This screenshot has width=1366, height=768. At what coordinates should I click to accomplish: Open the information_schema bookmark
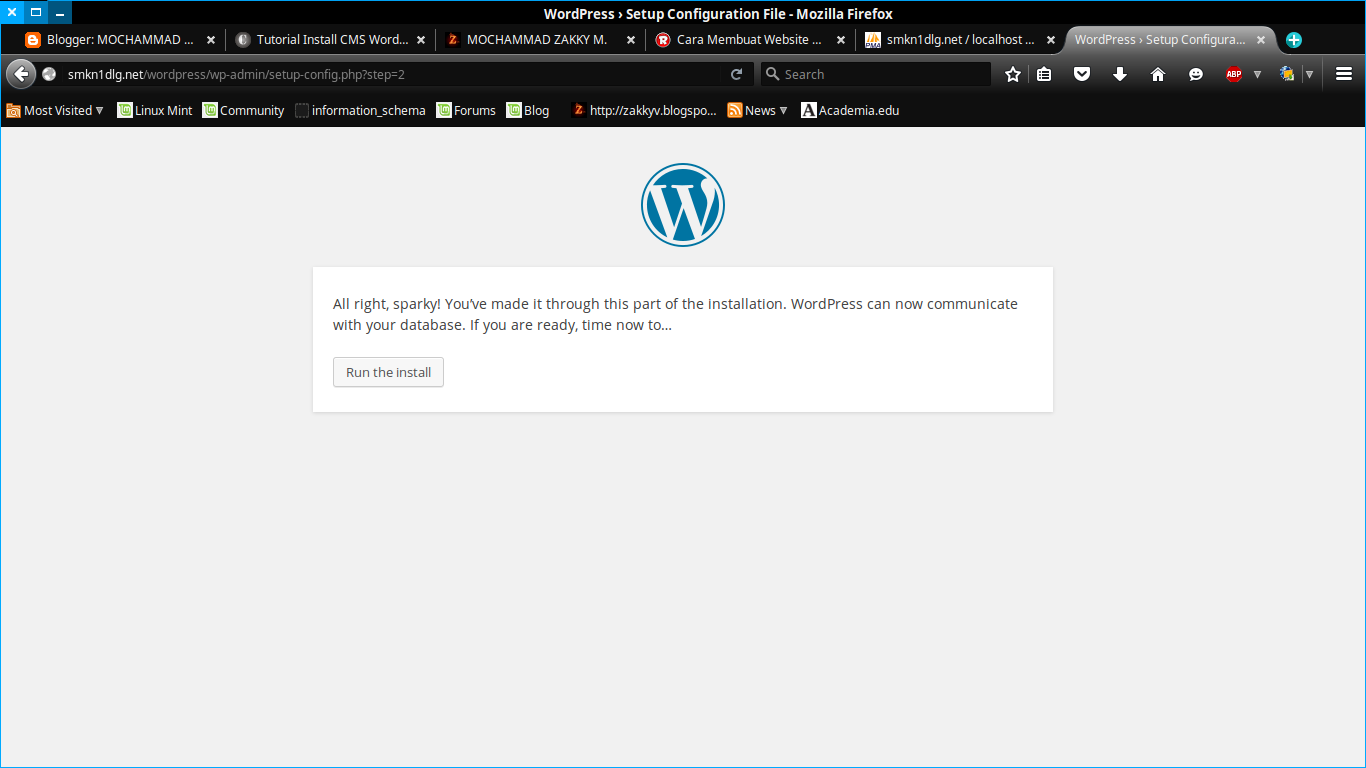360,111
